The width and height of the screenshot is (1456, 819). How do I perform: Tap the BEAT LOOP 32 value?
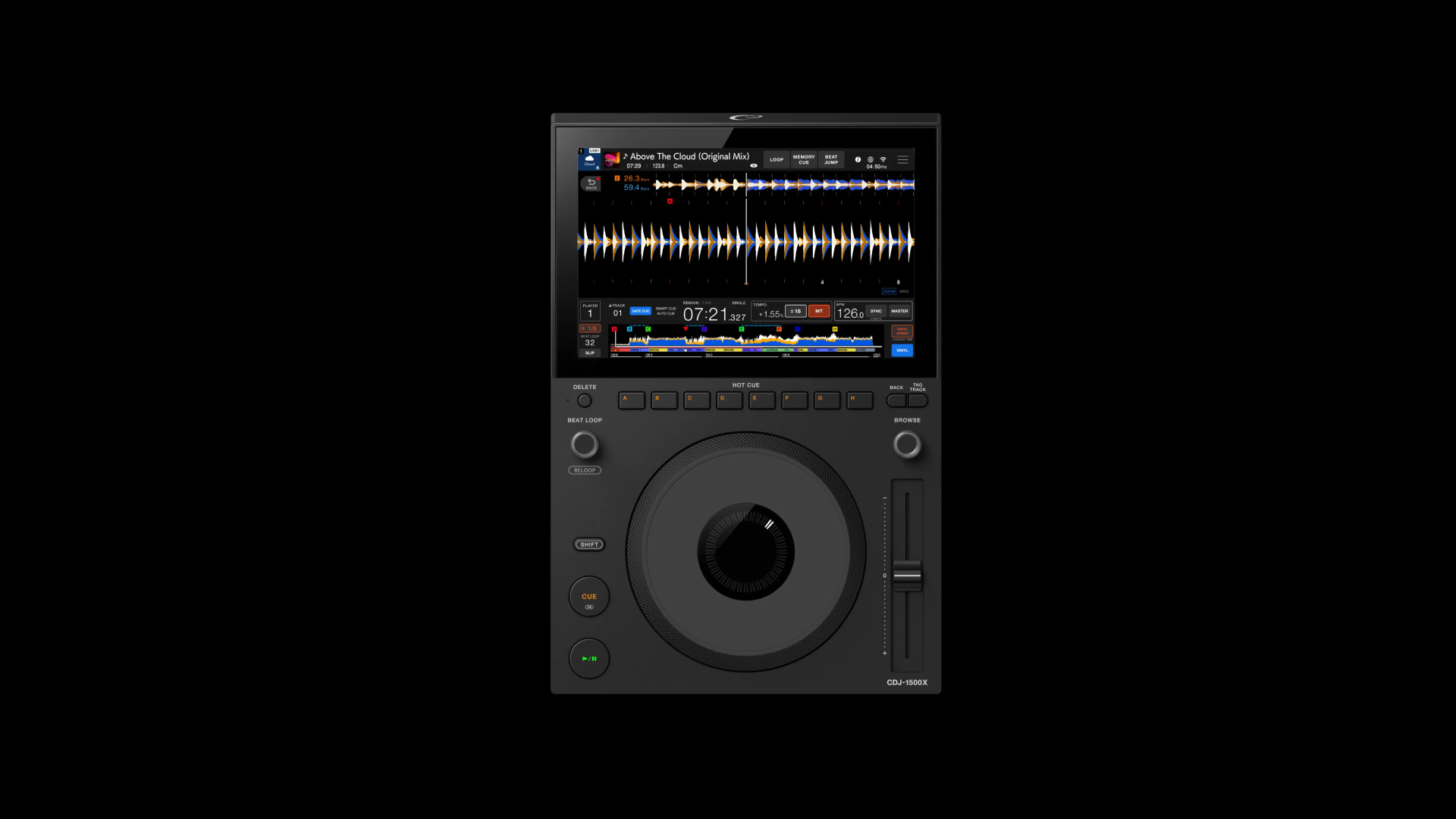(590, 343)
